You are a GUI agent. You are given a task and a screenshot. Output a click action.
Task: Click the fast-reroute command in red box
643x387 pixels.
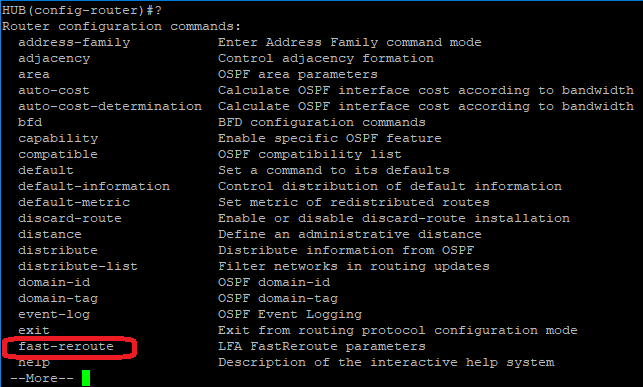coord(66,346)
